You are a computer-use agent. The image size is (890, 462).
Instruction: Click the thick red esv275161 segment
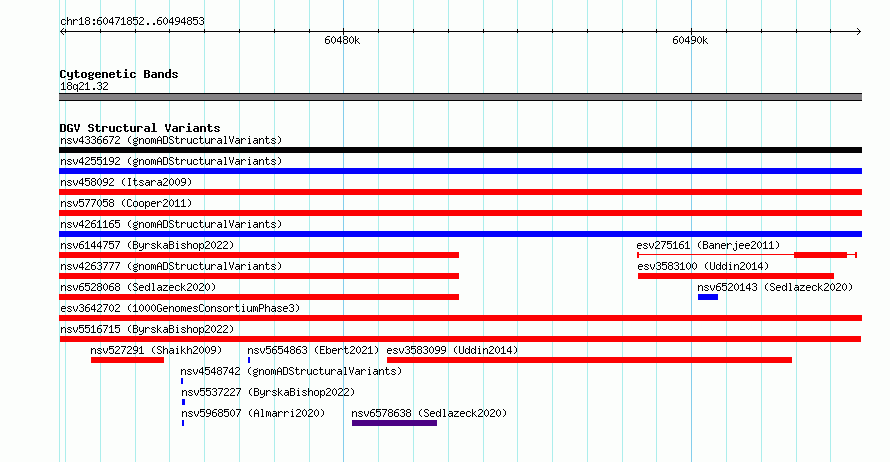pyautogui.click(x=820, y=255)
